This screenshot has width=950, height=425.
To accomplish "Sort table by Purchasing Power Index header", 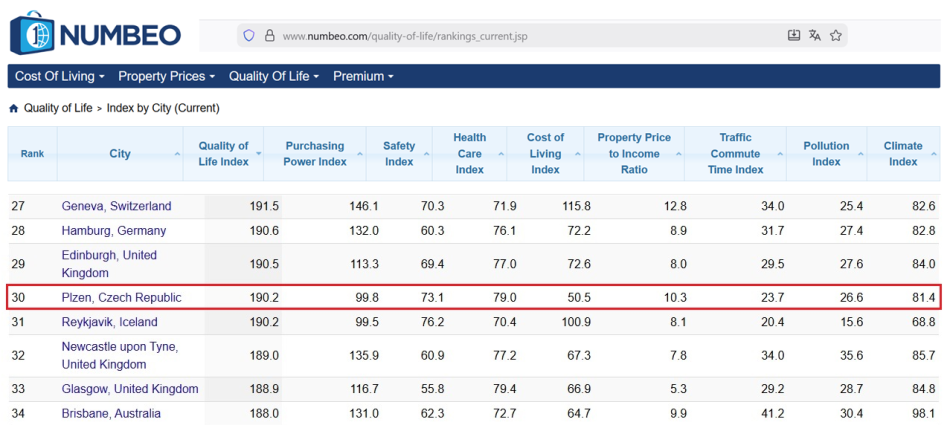I will tap(314, 154).
